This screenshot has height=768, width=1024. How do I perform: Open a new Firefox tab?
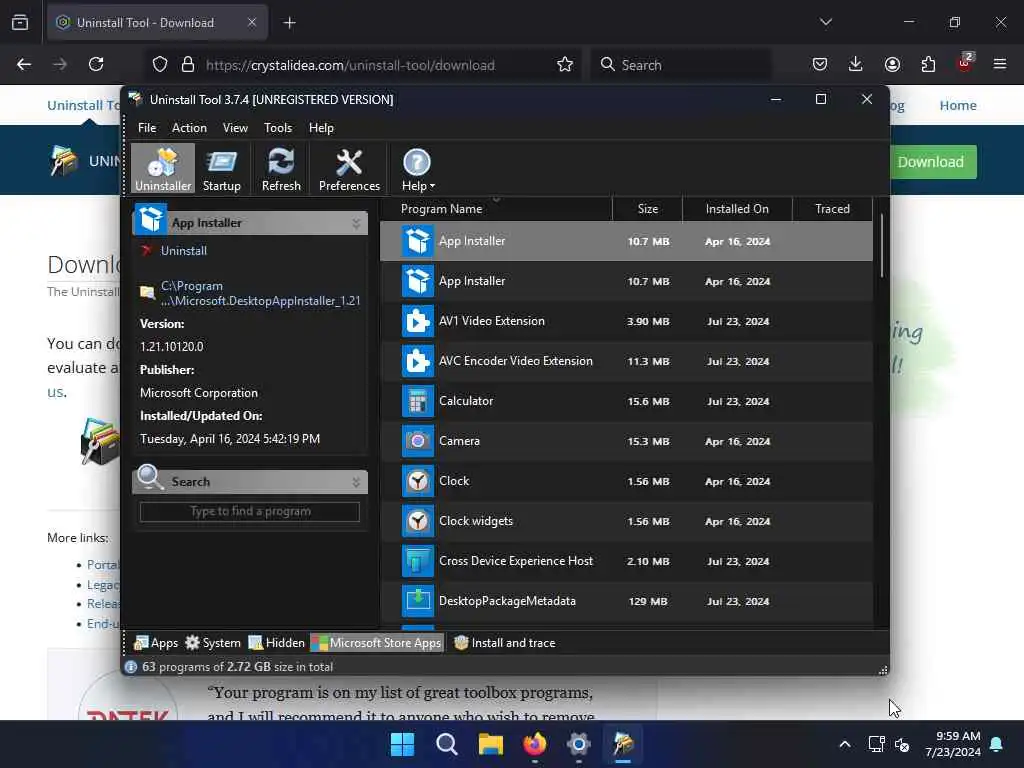click(289, 23)
